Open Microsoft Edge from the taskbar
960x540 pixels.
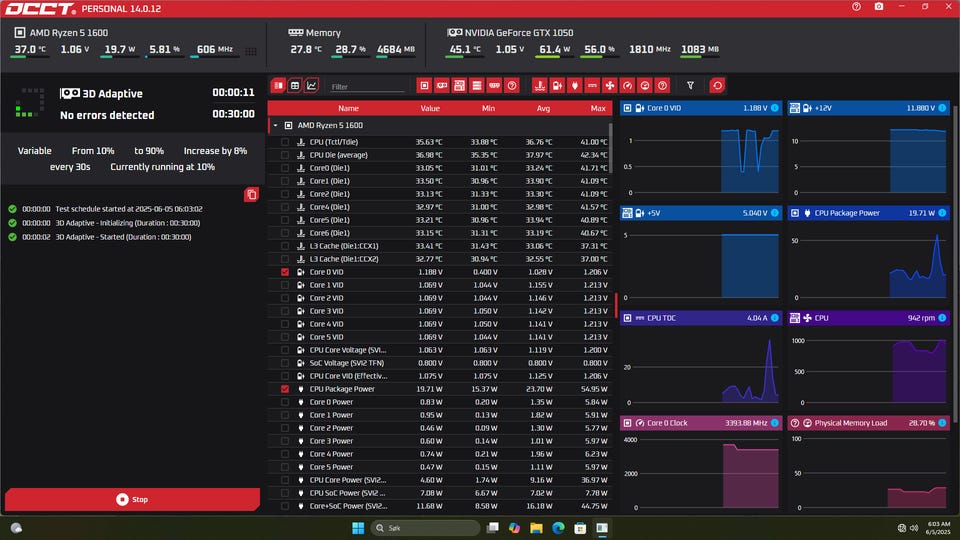click(558, 528)
